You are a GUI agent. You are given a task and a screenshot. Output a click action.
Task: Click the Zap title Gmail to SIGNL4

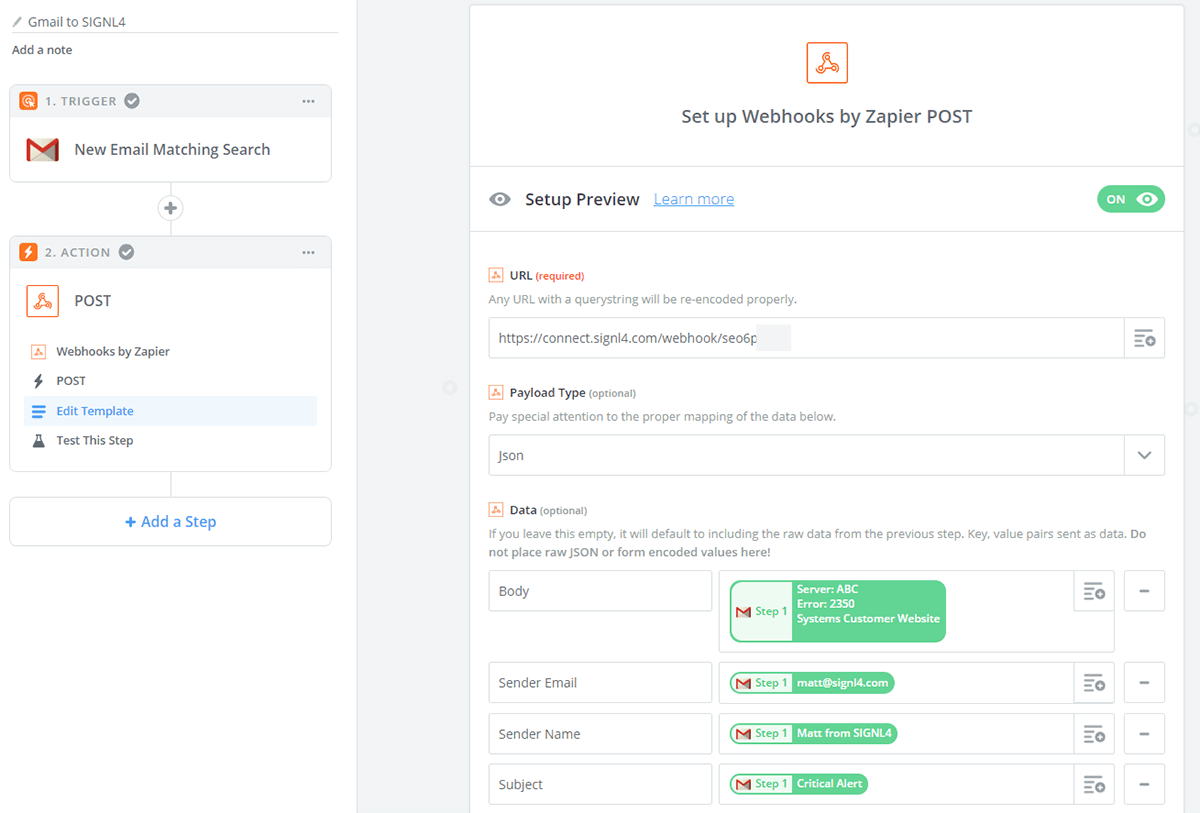click(76, 21)
